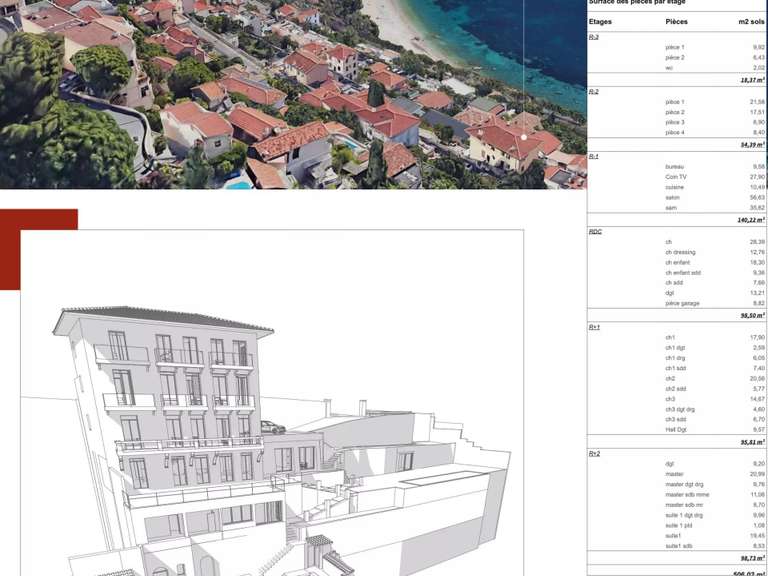Click the 'm2 sols' column header

751,22
